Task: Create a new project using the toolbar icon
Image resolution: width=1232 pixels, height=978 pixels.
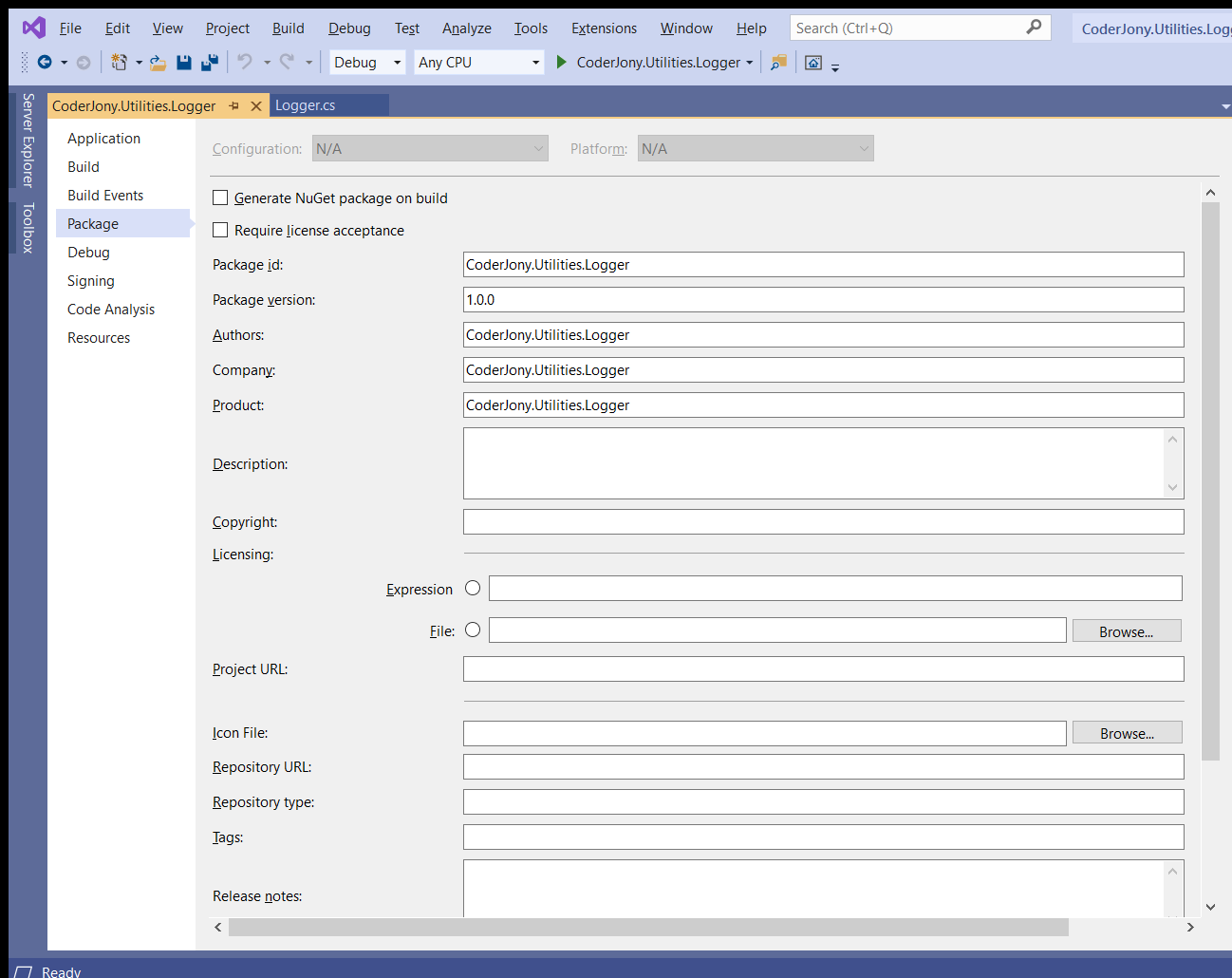Action: point(119,63)
